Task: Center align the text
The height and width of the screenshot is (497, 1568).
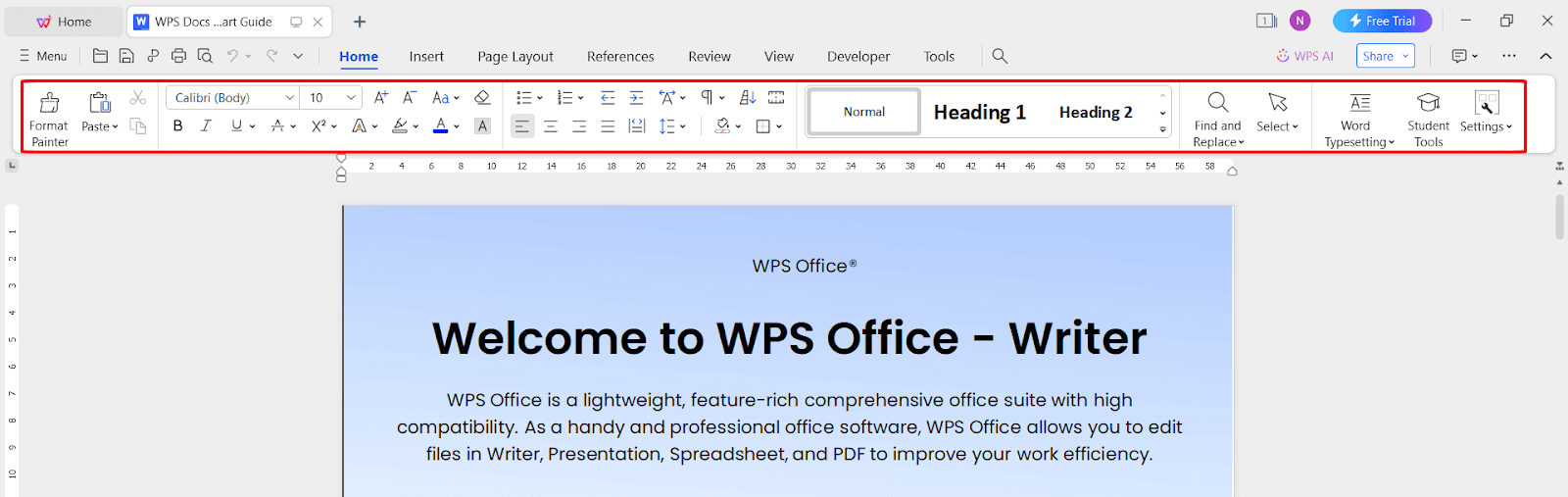Action: 551,125
